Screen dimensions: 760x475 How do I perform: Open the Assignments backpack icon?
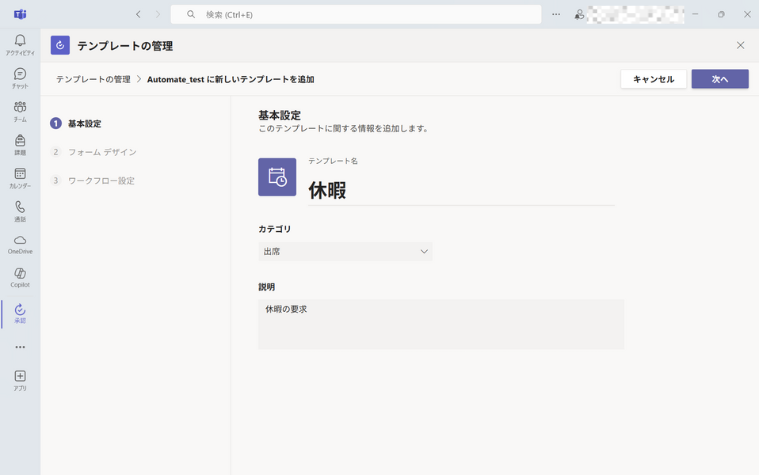[20, 145]
